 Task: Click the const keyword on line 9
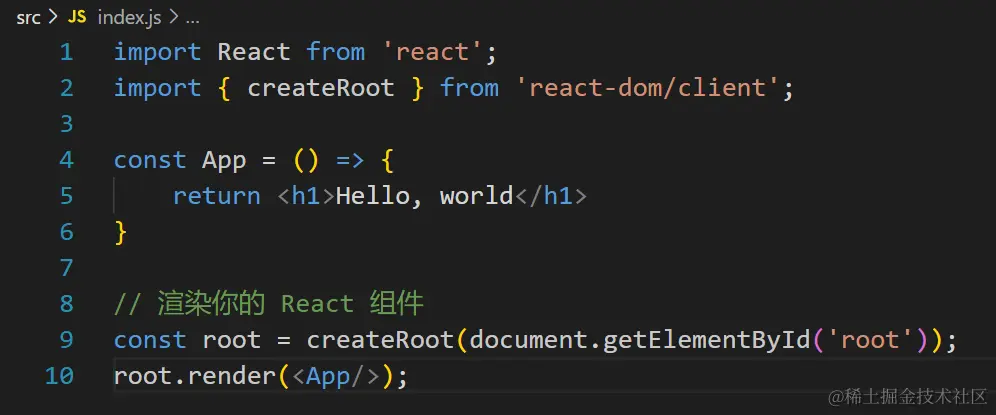(151, 341)
